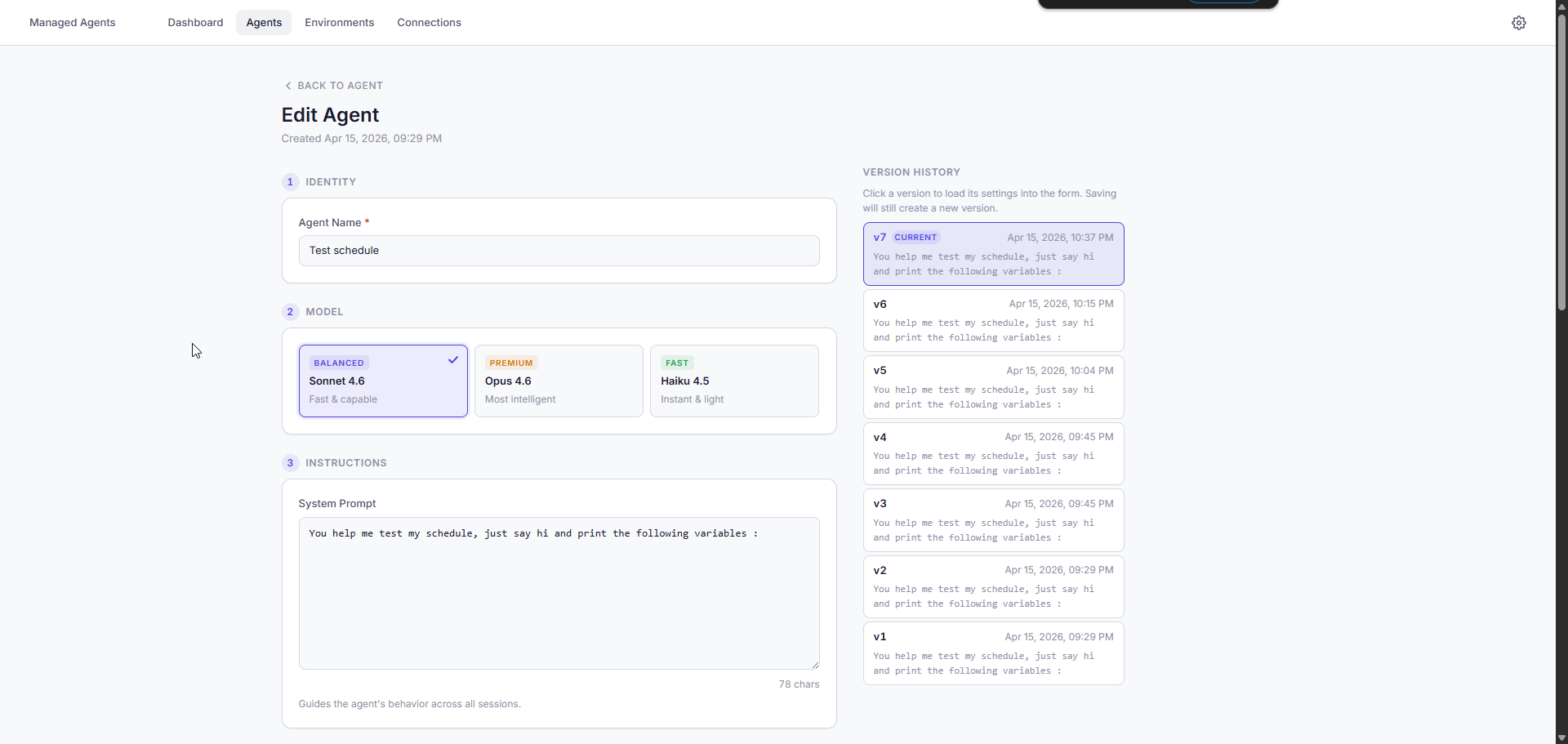Click the BACK TO AGENT link
The image size is (1568, 744).
(340, 85)
